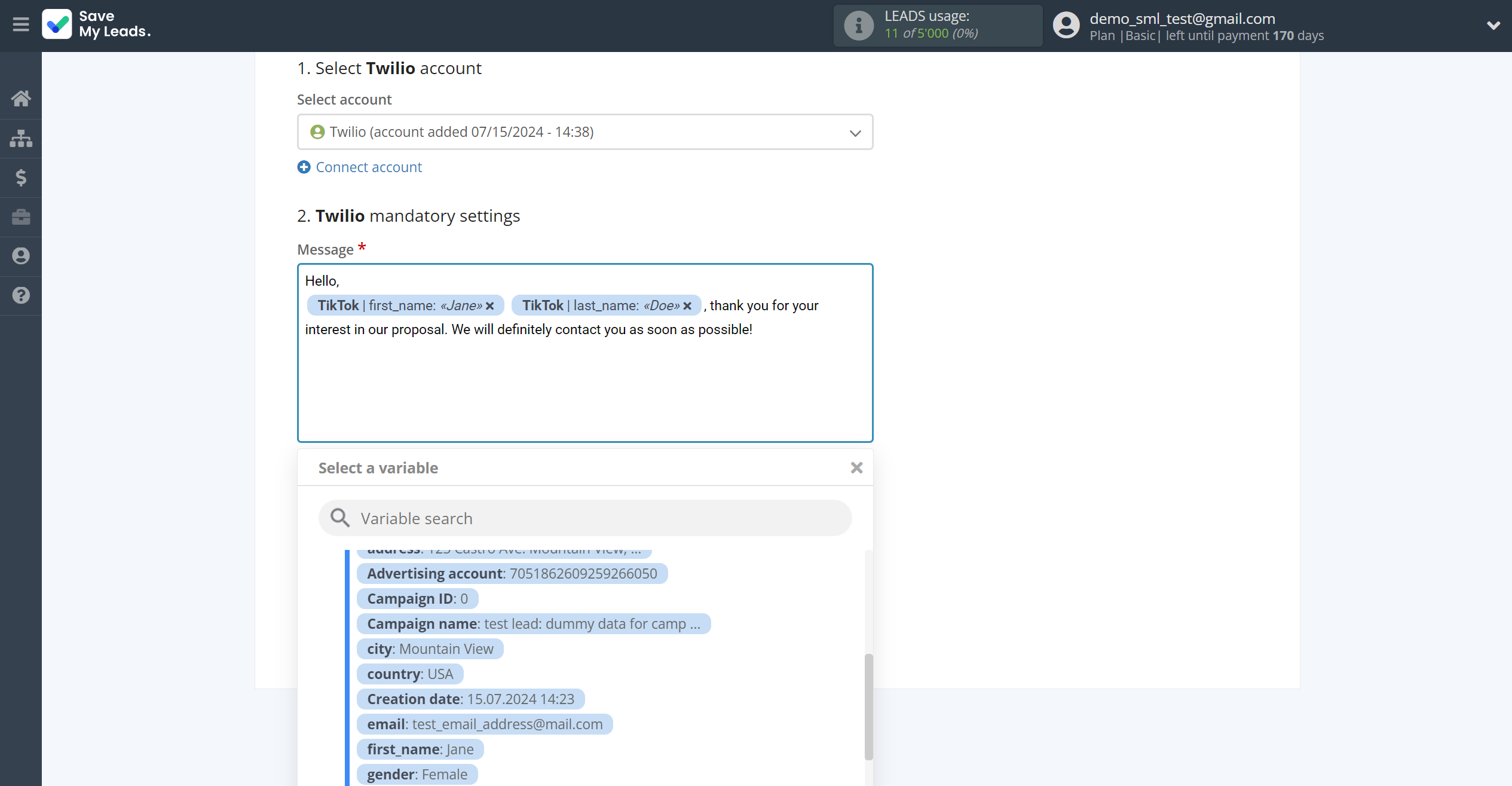The image size is (1512, 786).
Task: Click the LEADS usage info icon
Action: (x=859, y=26)
